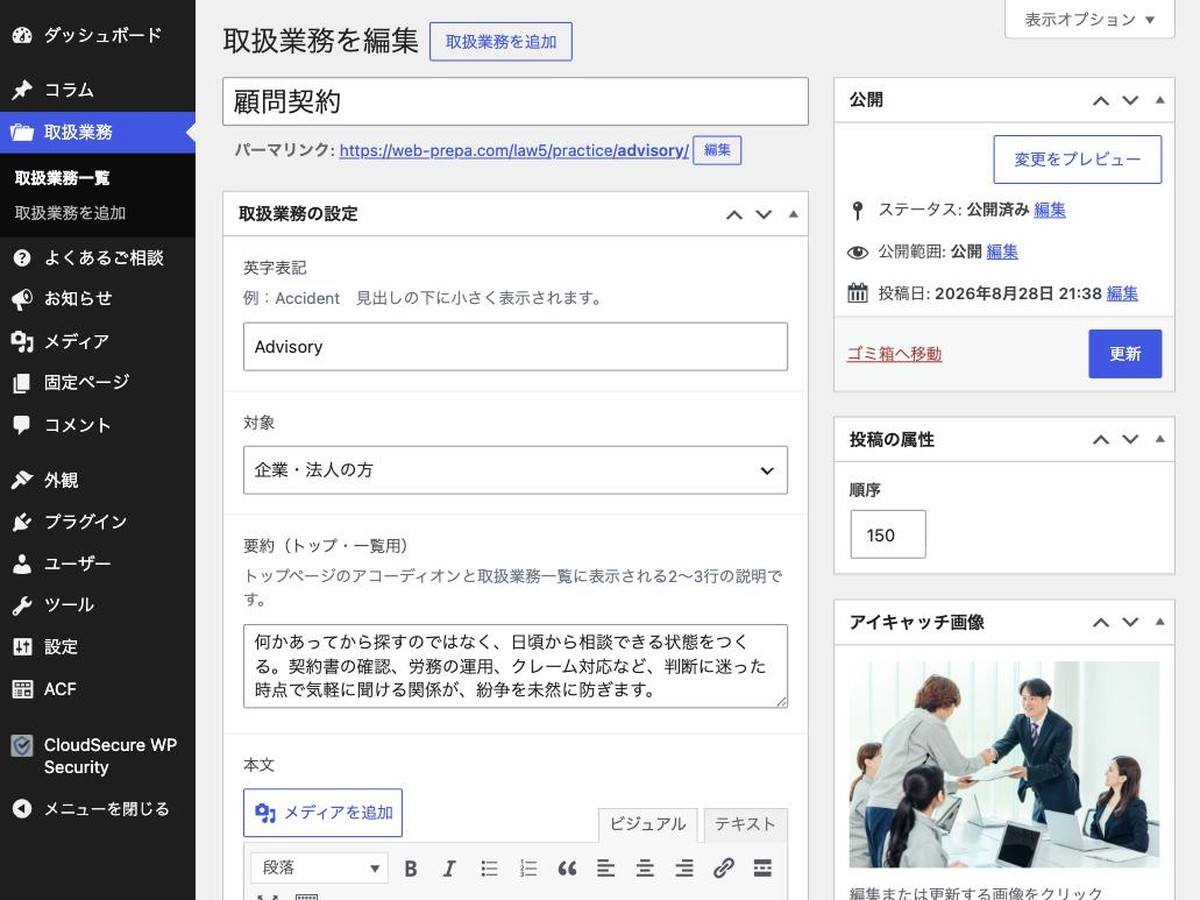Toggle アイキャッチ画像 panel collapse
Image resolution: width=1200 pixels, height=900 pixels.
(x=1160, y=622)
